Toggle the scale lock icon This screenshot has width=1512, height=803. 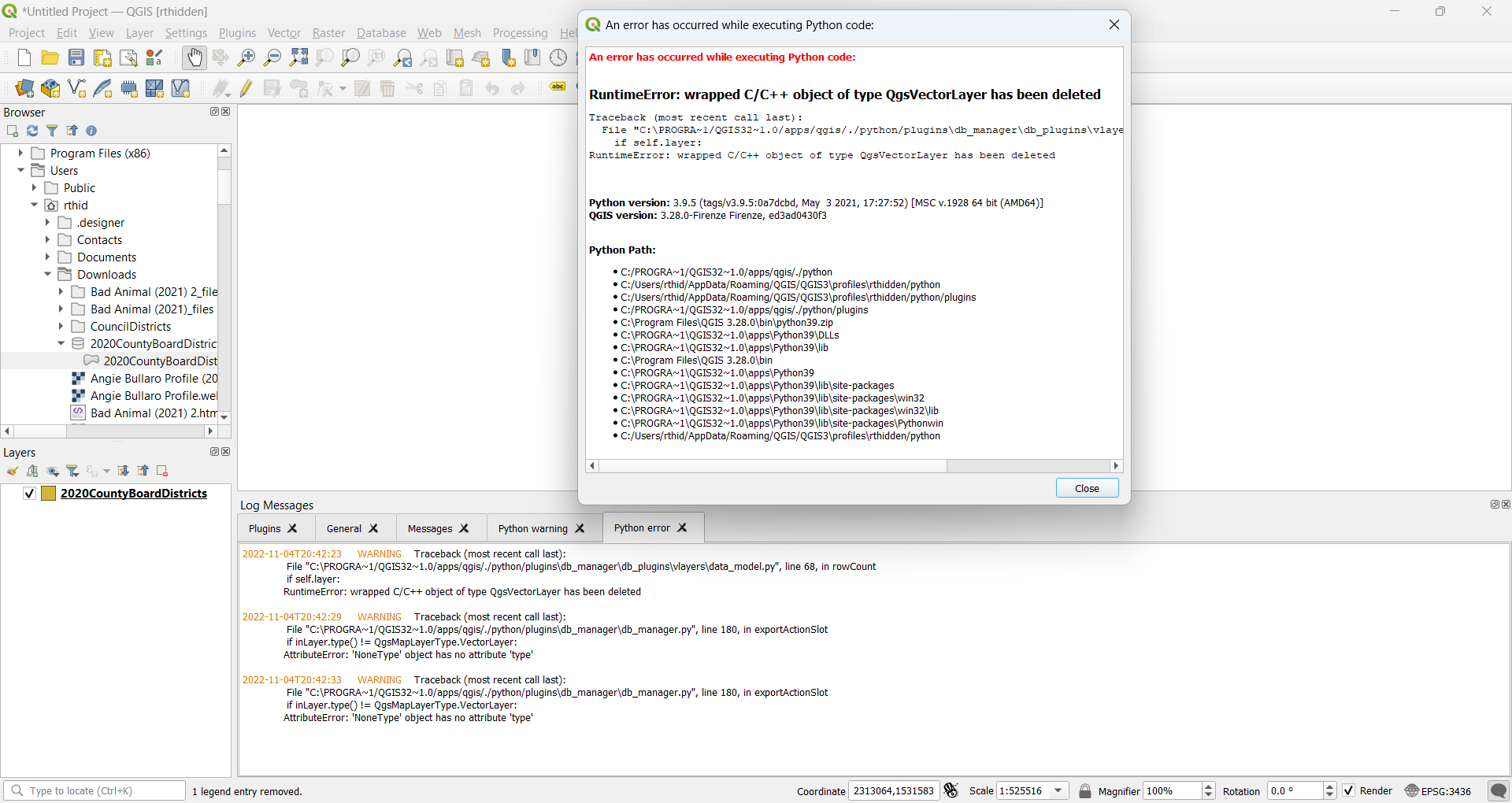pos(1085,790)
